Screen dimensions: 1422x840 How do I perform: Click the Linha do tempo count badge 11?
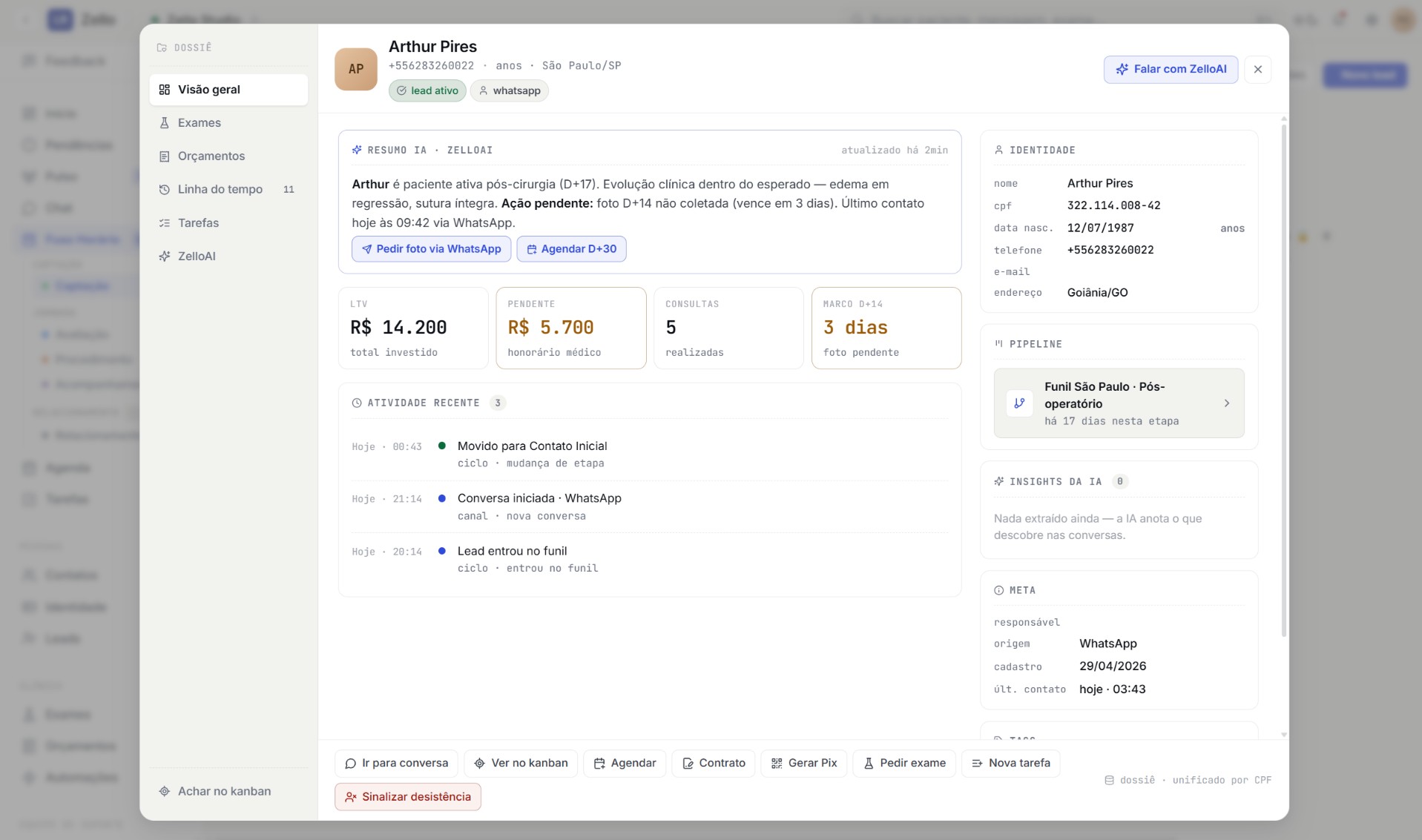(289, 190)
